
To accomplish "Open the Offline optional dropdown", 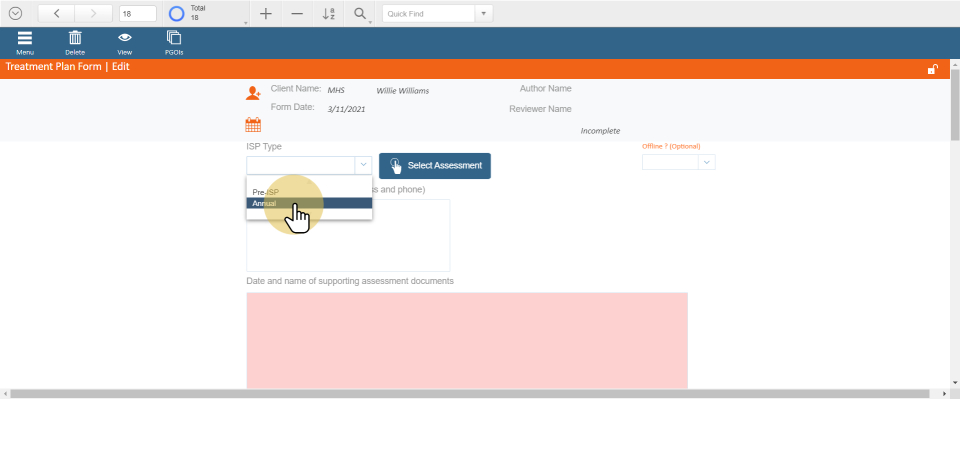I will (x=706, y=162).
